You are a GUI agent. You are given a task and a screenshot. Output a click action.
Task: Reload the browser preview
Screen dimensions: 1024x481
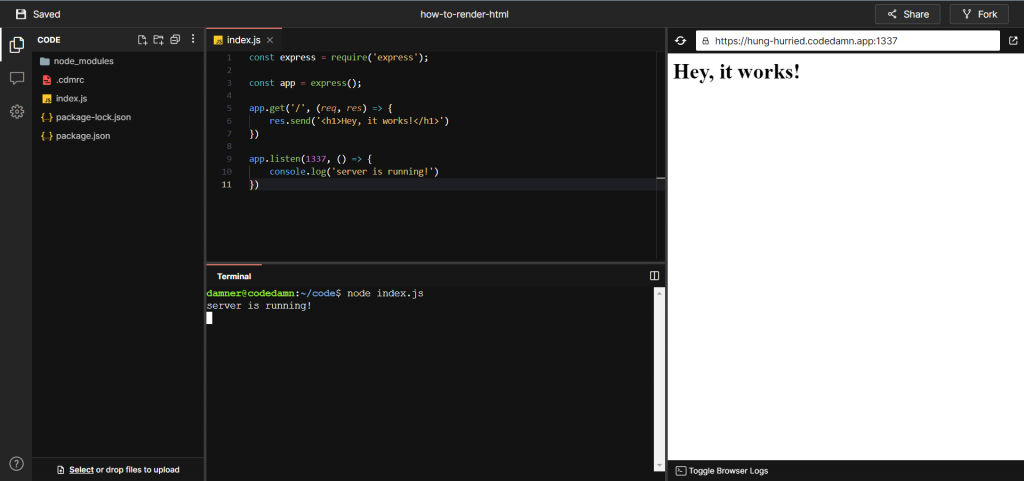680,40
